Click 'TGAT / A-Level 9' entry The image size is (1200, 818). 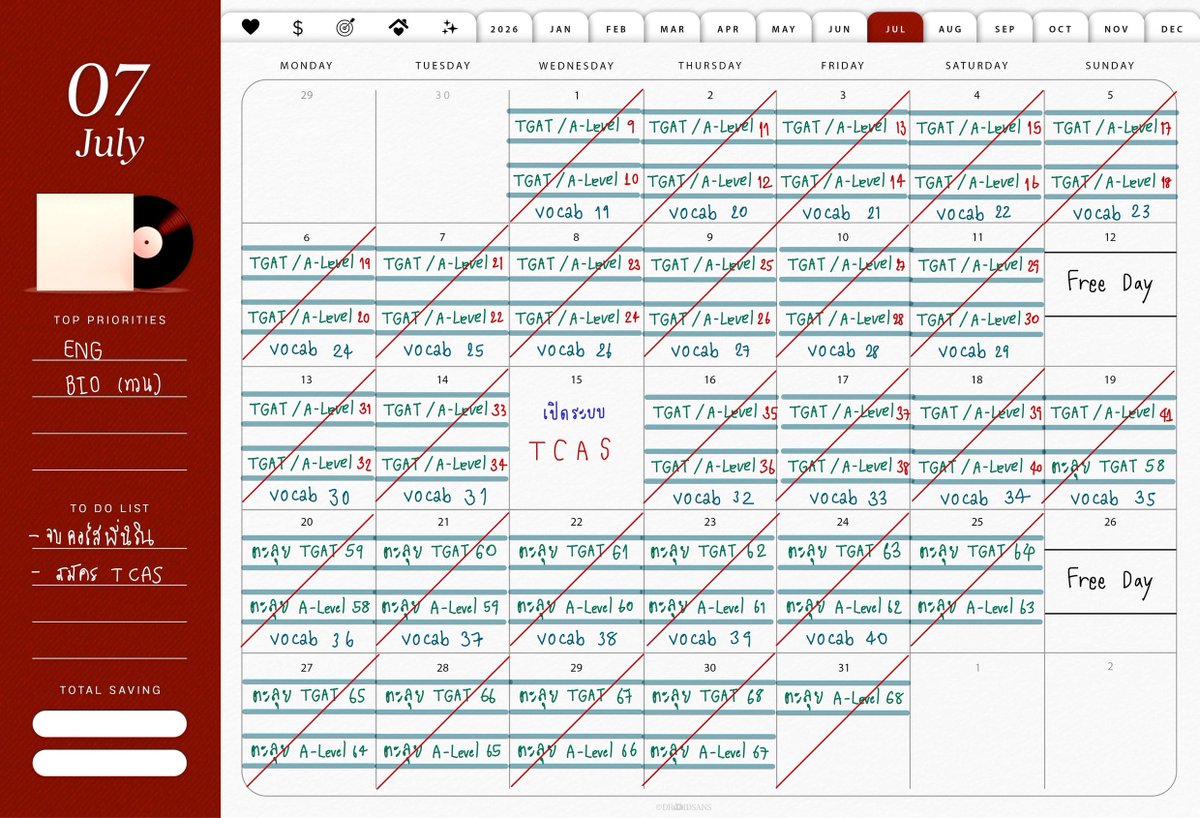click(x=575, y=127)
